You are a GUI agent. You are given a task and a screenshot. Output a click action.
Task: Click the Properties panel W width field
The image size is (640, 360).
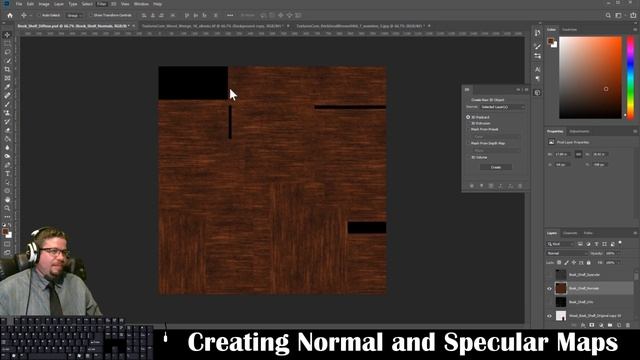coord(562,154)
